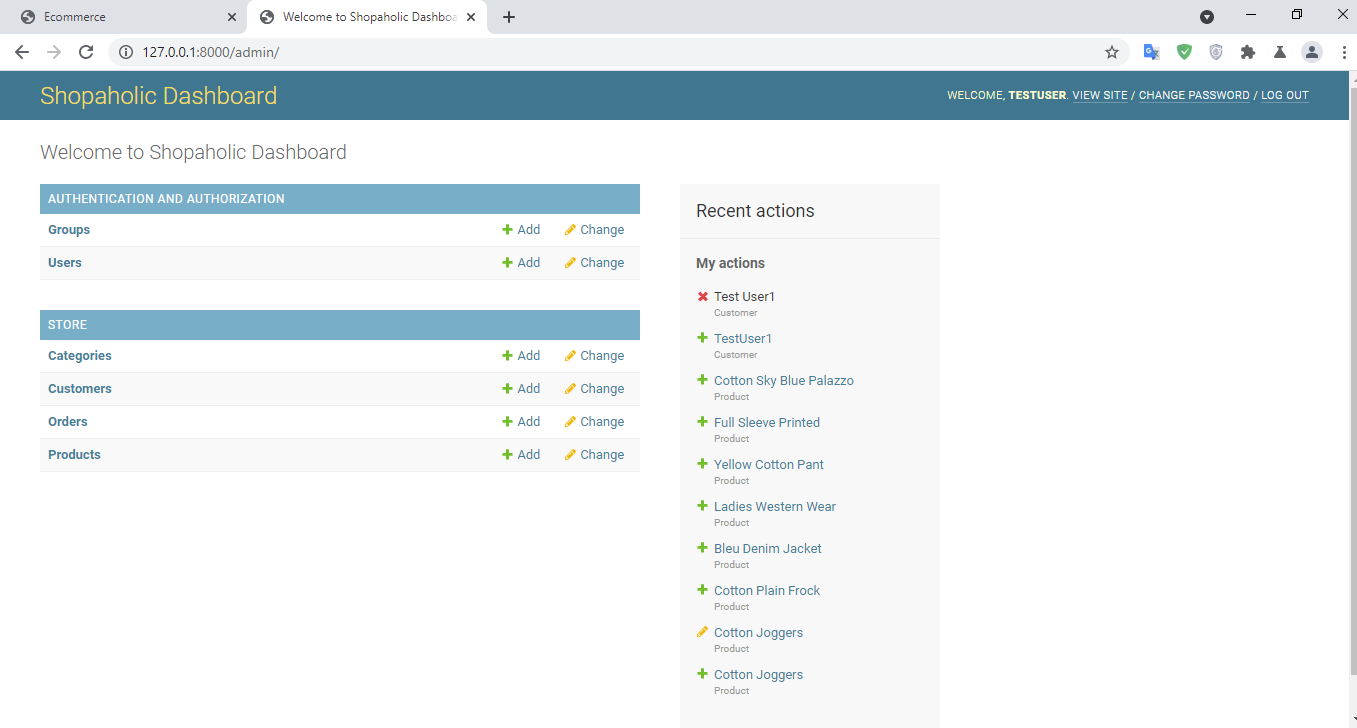Screen dimensions: 1357x728
Task: Open the Categories model list
Action: click(x=80, y=356)
